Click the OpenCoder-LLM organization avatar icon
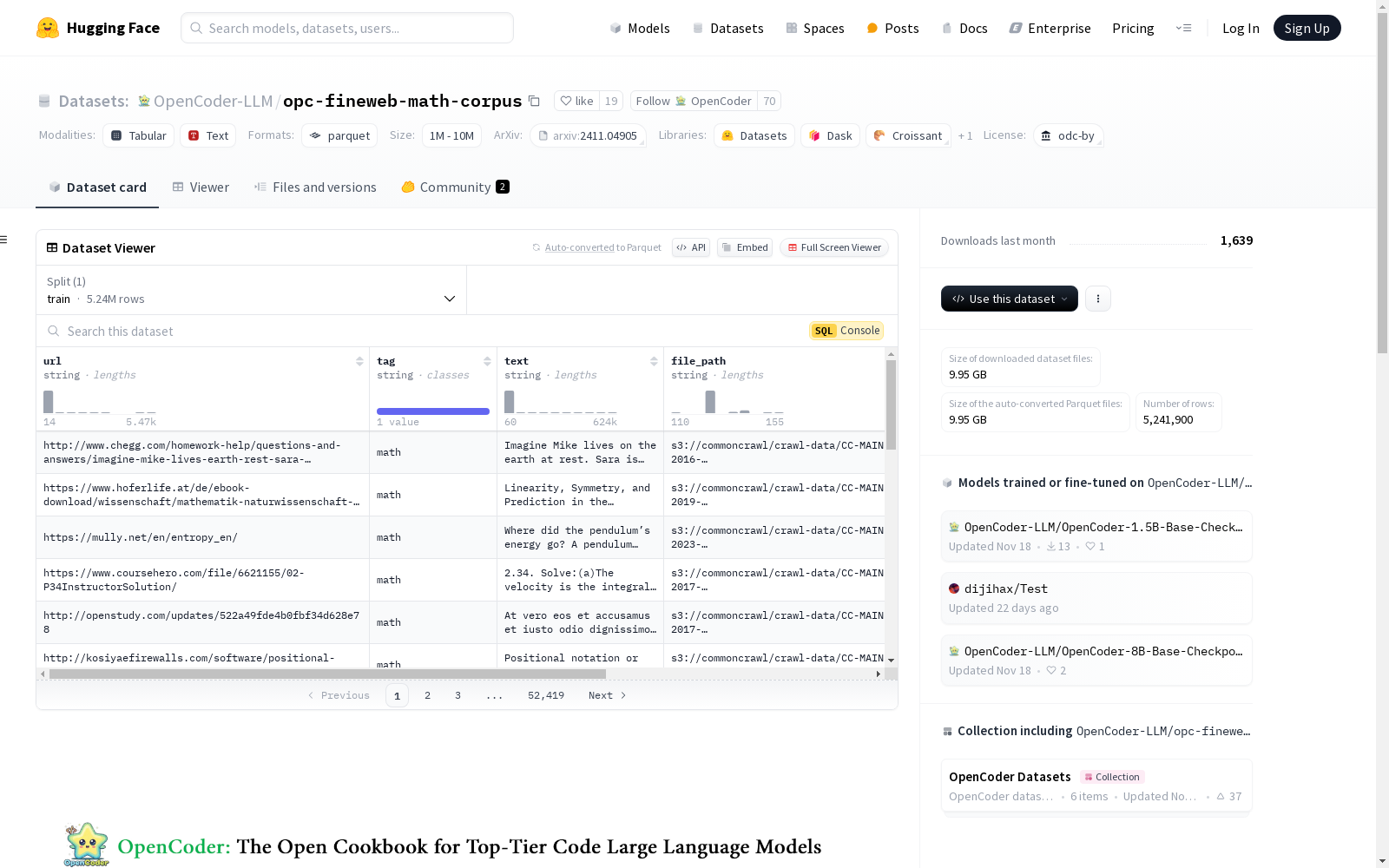The height and width of the screenshot is (868, 1389). (x=144, y=102)
